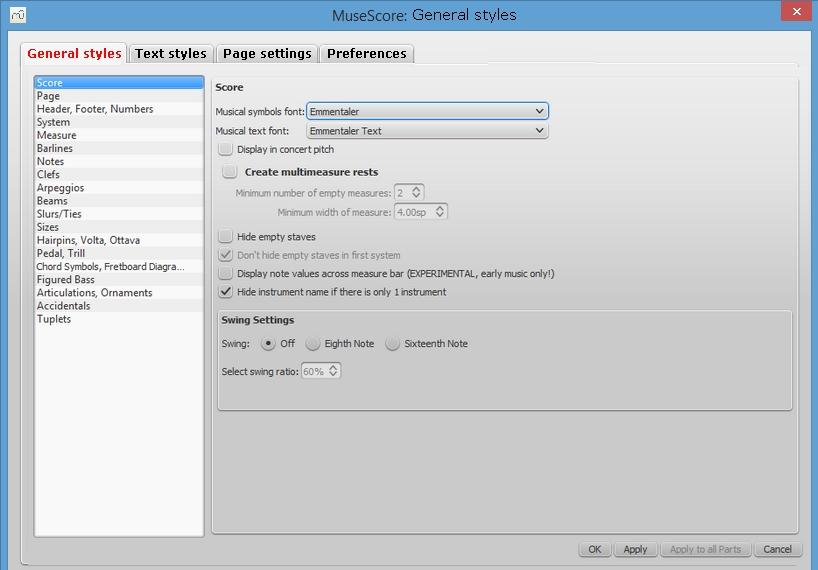Enable Display in concert pitch

(x=225, y=149)
